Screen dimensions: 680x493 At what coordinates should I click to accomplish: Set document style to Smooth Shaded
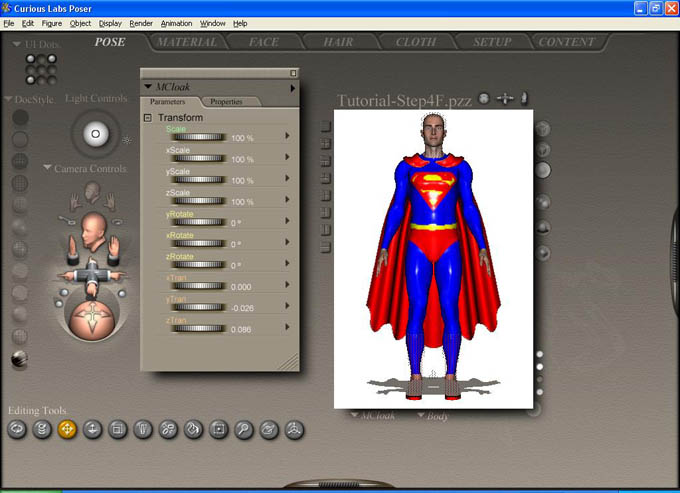click(x=20, y=314)
